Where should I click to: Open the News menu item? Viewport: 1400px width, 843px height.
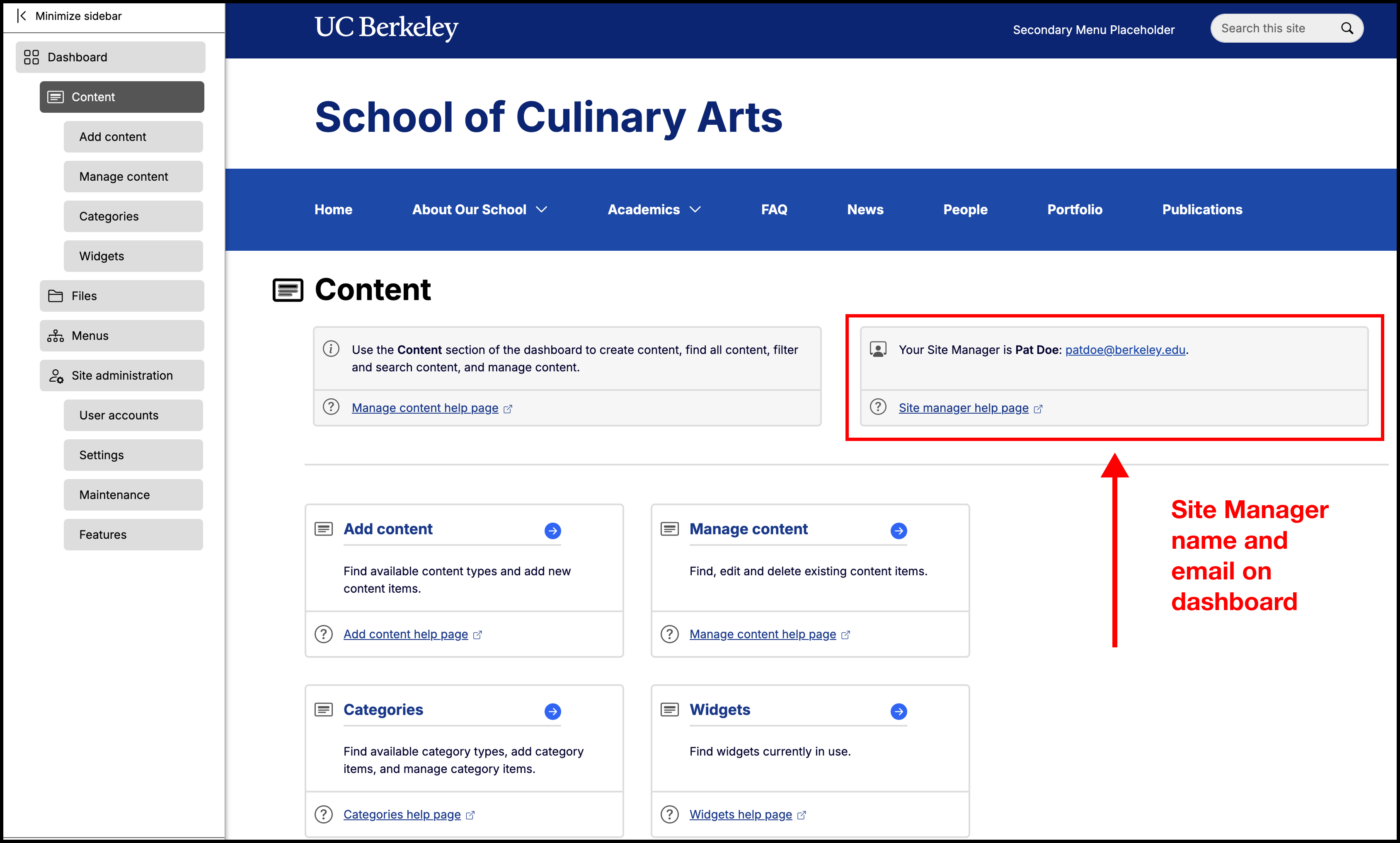[865, 210]
